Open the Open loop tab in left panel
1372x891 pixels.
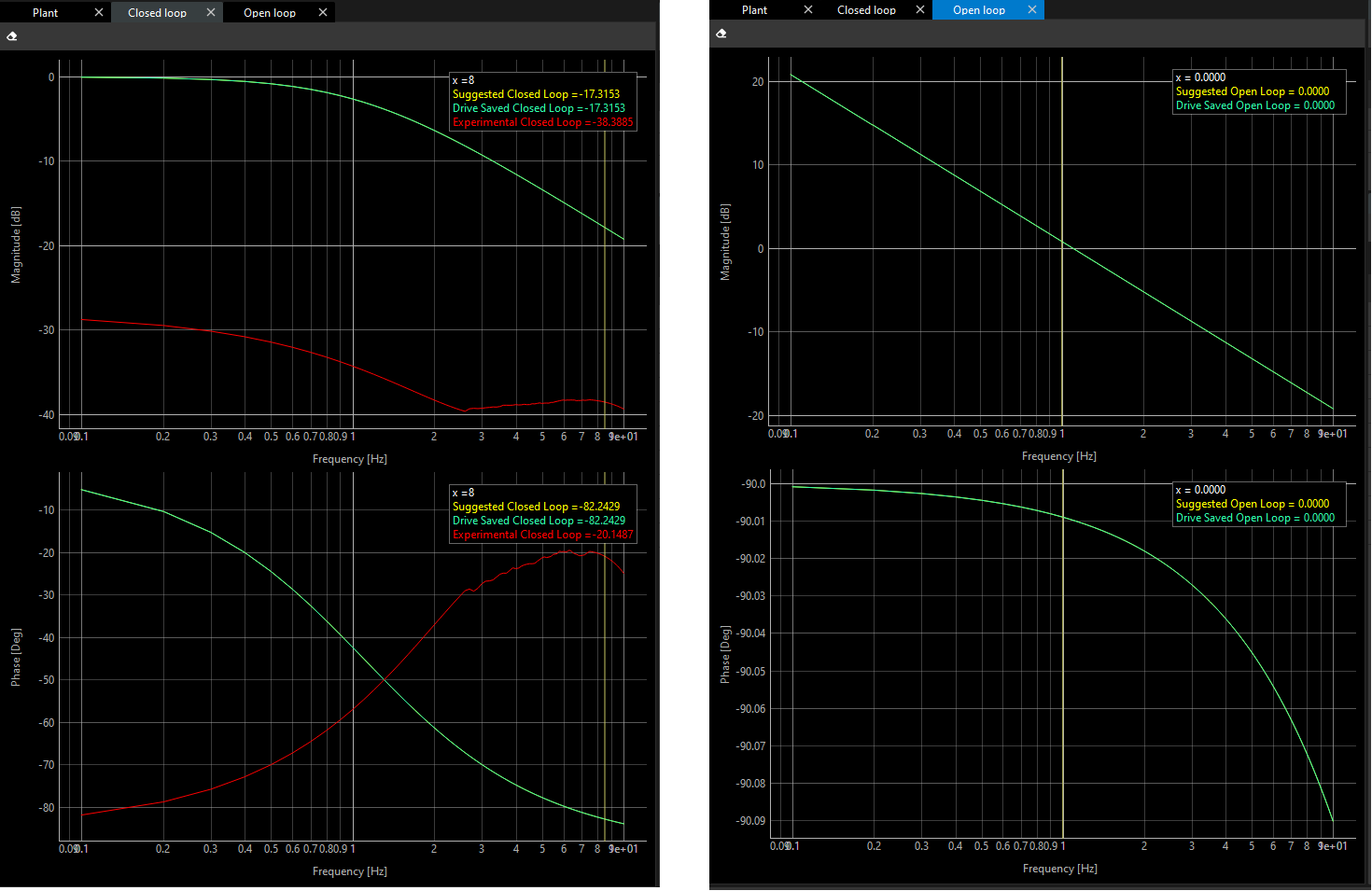click(x=269, y=12)
